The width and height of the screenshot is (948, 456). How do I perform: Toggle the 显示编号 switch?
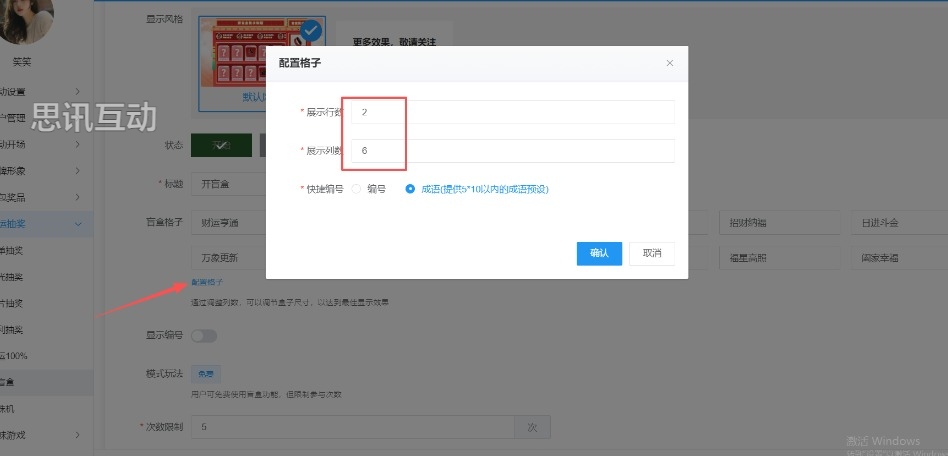[x=204, y=336]
